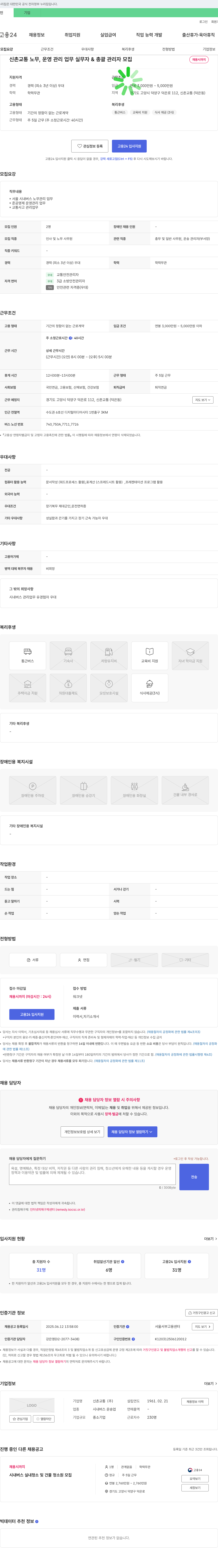Open 시내버스 실내청소 및 건물 청소원 모집 posting
The height and width of the screenshot is (1568, 218).
(40, 1475)
